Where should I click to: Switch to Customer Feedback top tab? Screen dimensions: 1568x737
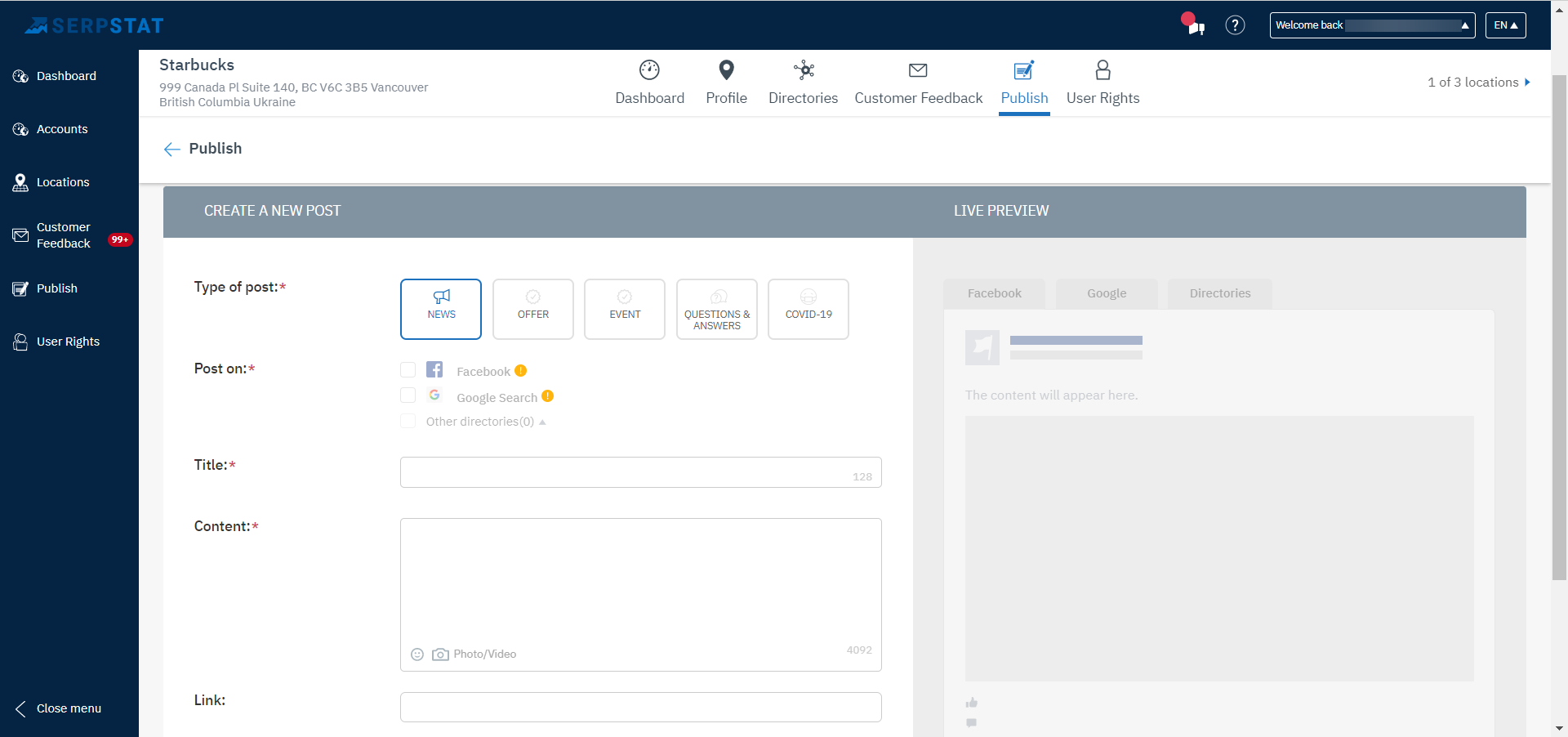click(919, 83)
